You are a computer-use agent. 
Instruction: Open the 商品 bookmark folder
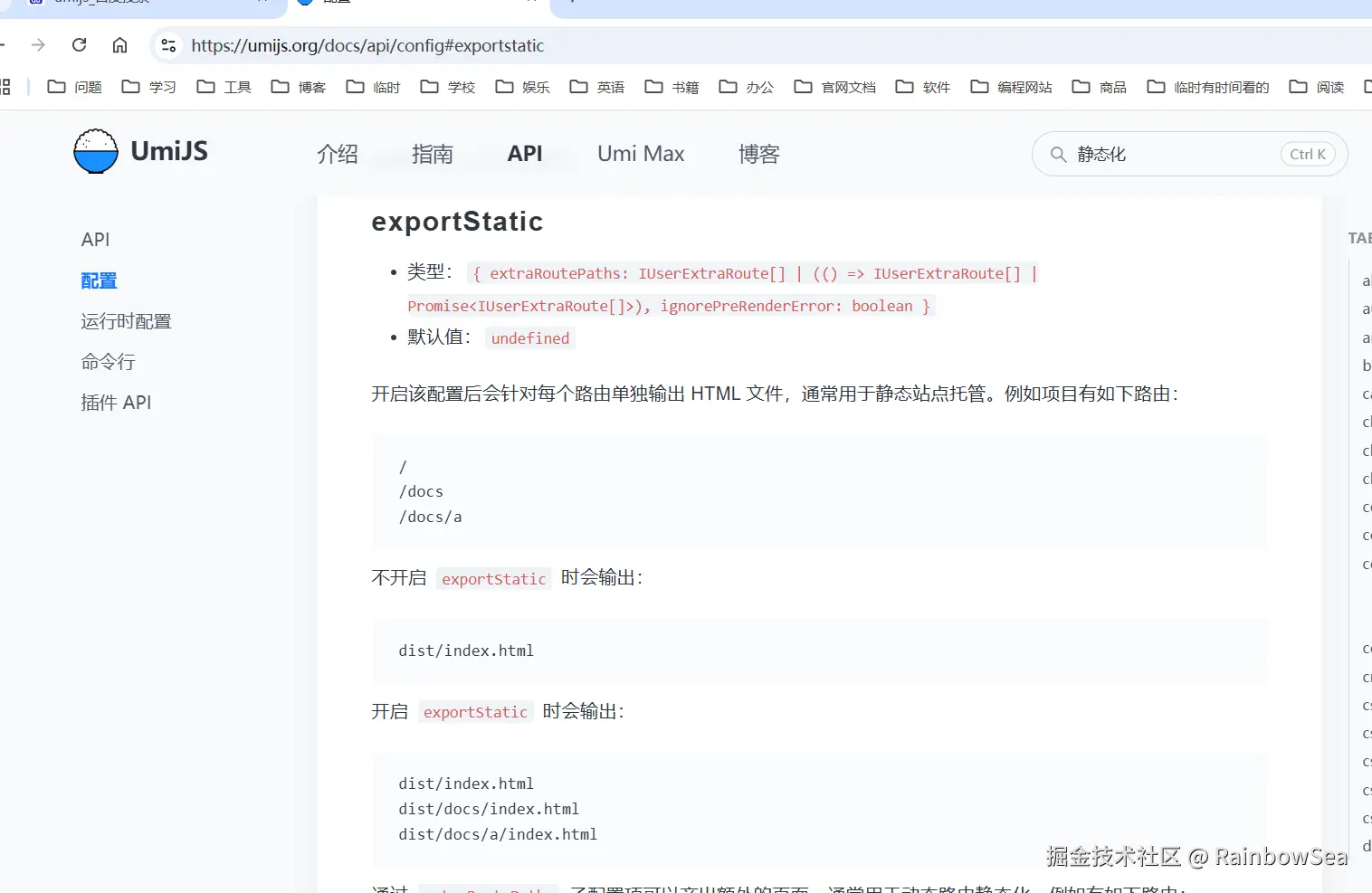click(1100, 87)
